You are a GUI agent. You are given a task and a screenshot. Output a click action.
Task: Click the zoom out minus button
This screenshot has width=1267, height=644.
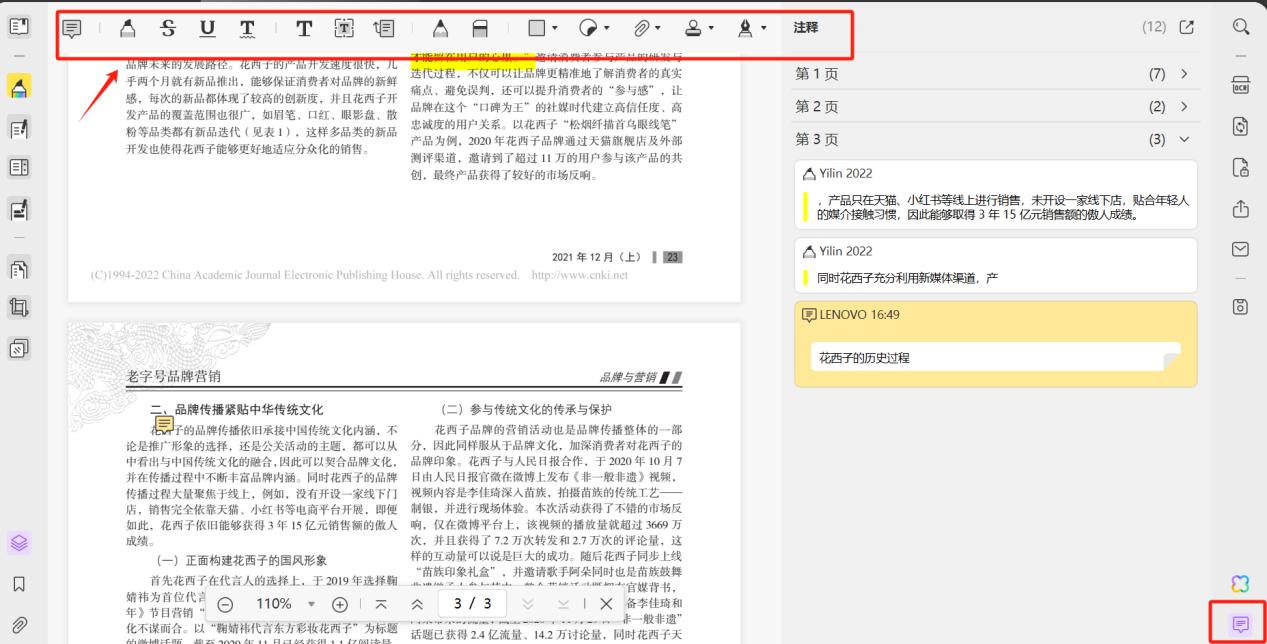[225, 604]
